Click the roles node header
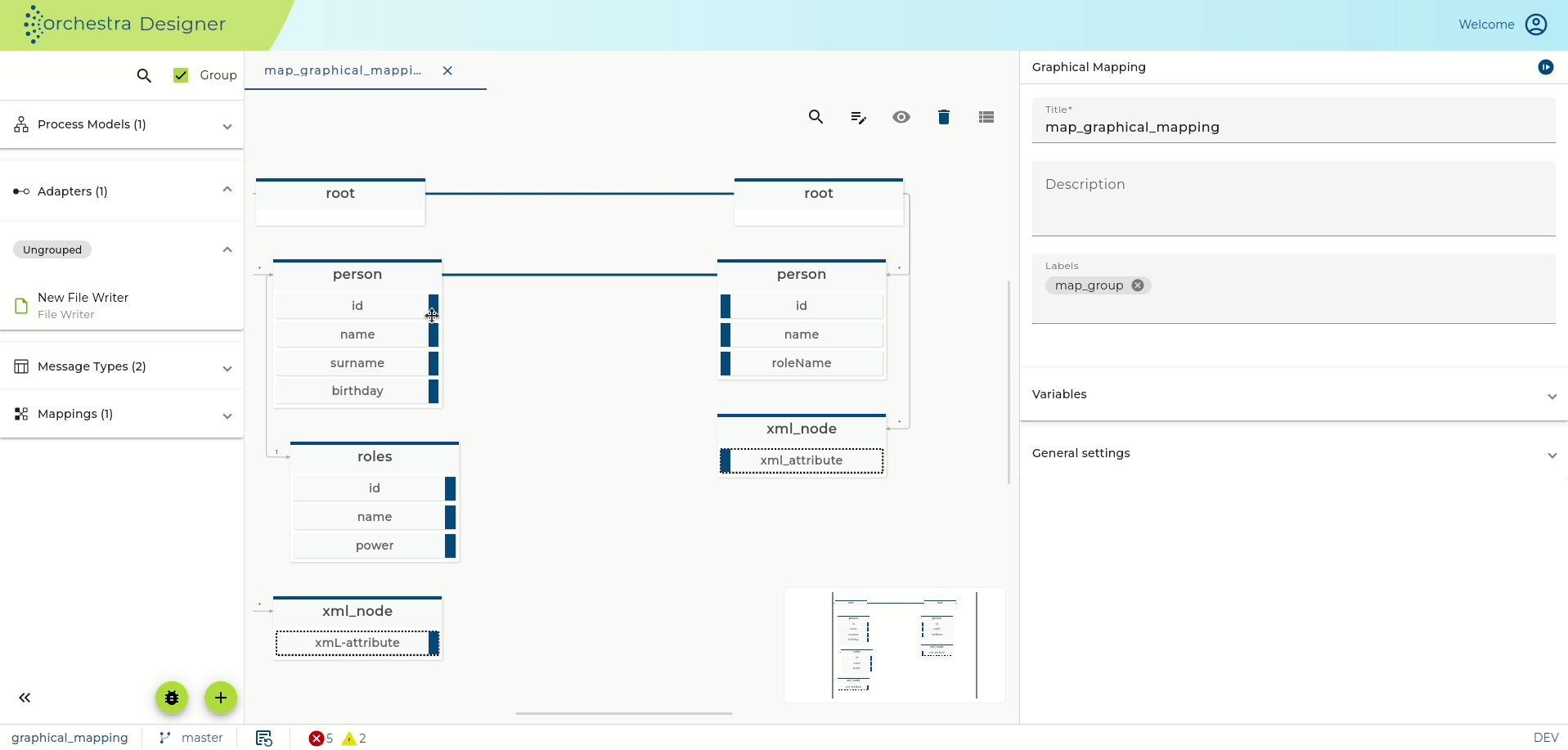 coord(375,456)
